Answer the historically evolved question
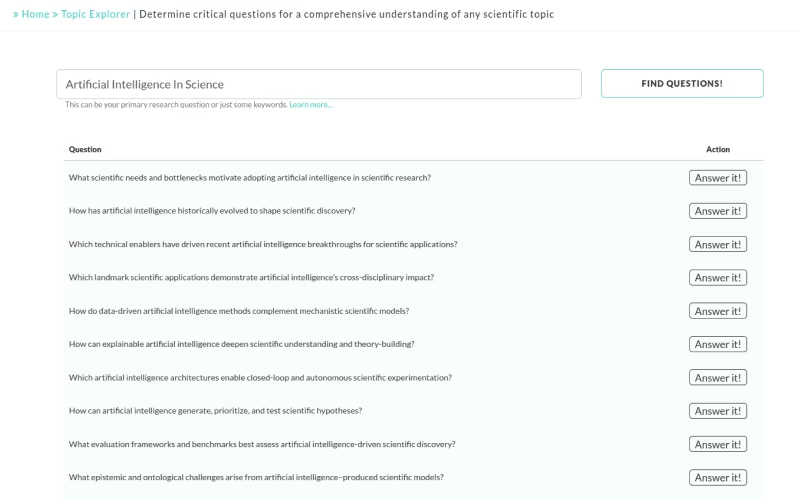The height and width of the screenshot is (500, 800). (x=718, y=211)
